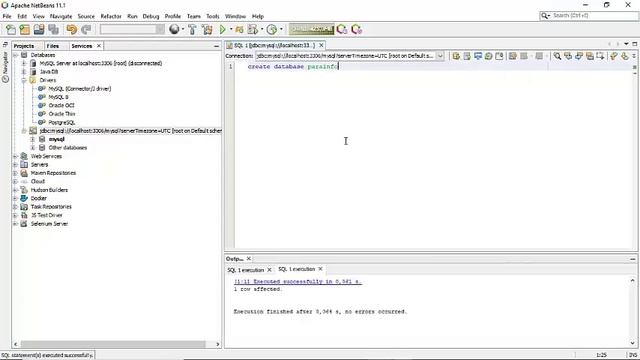Click the Services panel horizontal scrollbar
The width and height of the screenshot is (640, 360).
pyautogui.click(x=113, y=344)
